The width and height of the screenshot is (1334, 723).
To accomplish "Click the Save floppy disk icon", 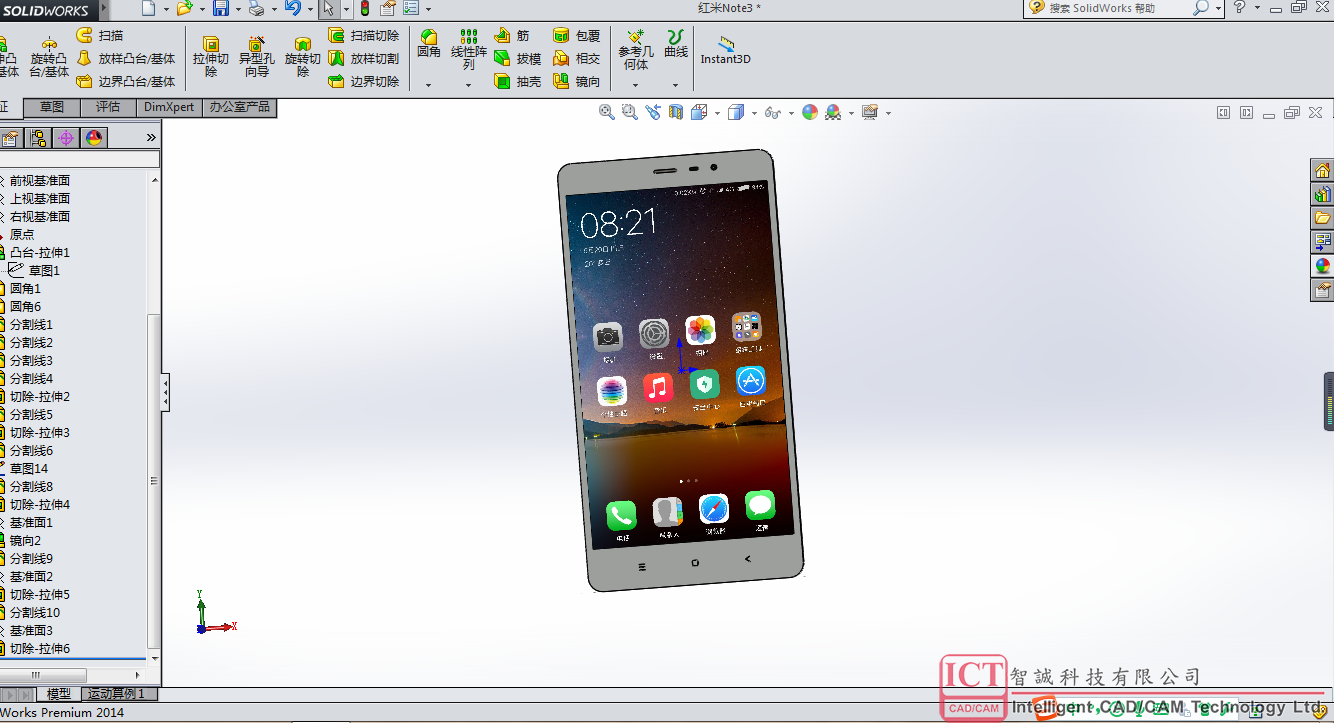I will click(x=220, y=8).
